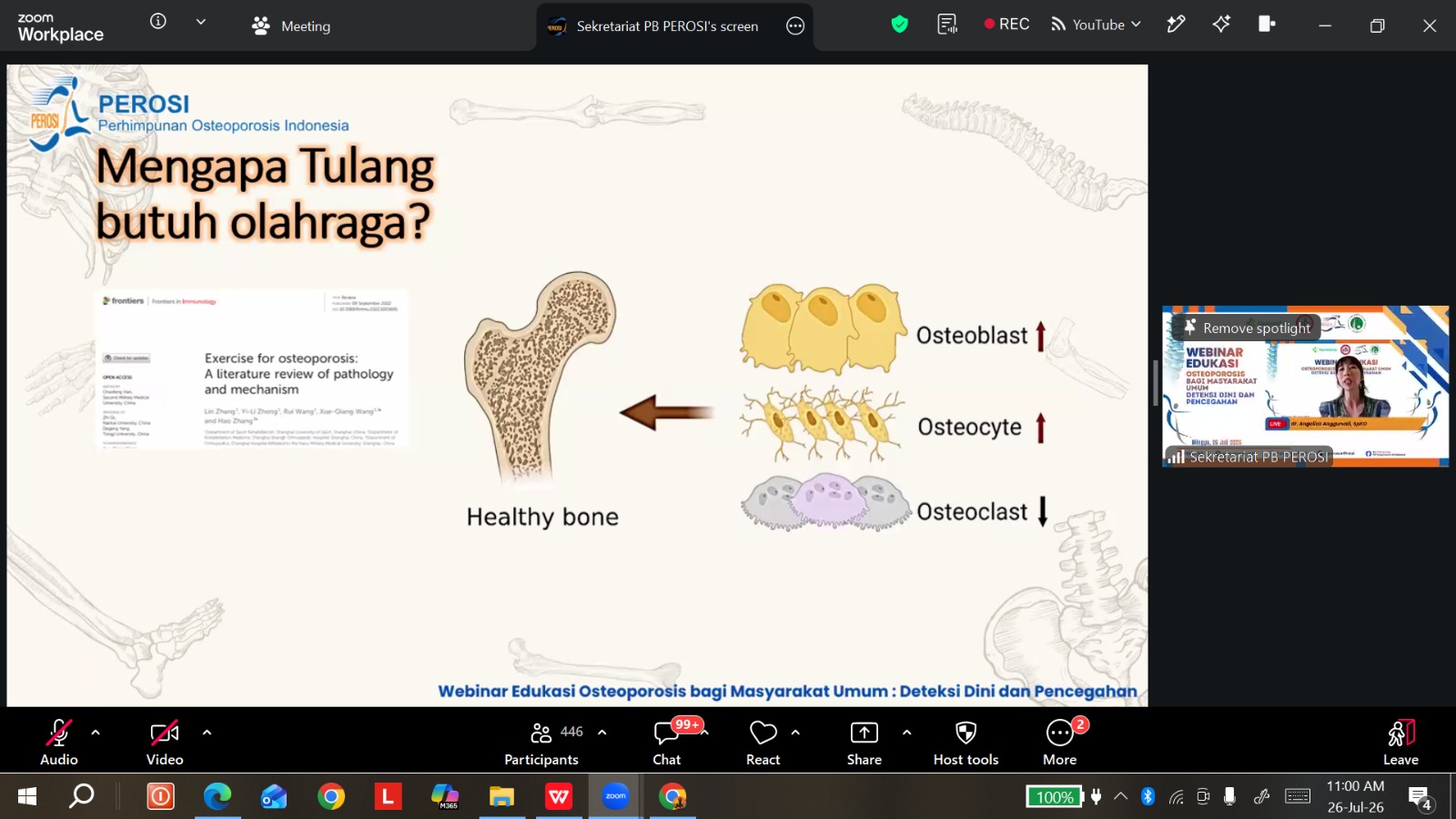The width and height of the screenshot is (1456, 819).
Task: Open Windows notification center
Action: (1420, 798)
